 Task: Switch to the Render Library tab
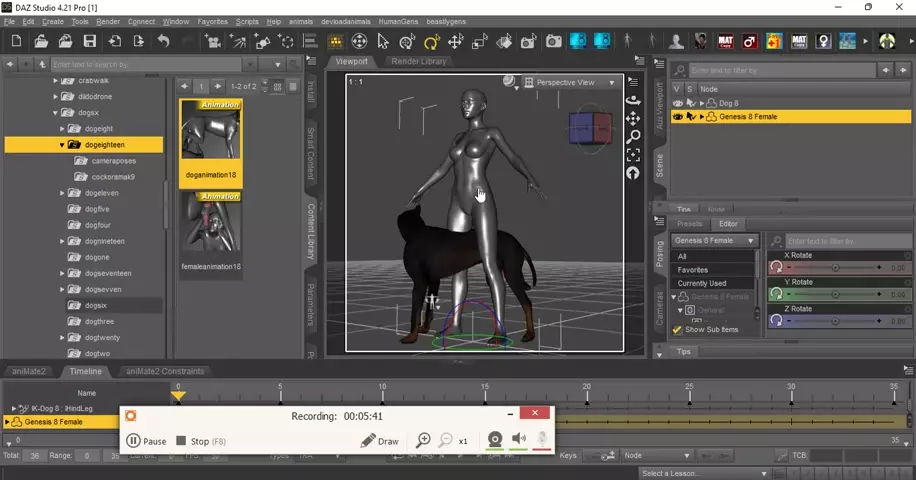[419, 61]
